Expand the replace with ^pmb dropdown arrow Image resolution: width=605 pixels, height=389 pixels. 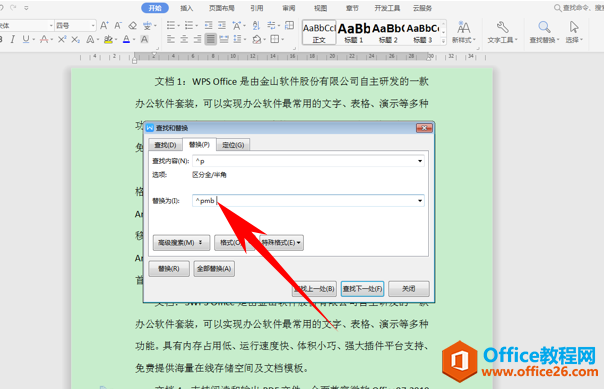(420, 201)
